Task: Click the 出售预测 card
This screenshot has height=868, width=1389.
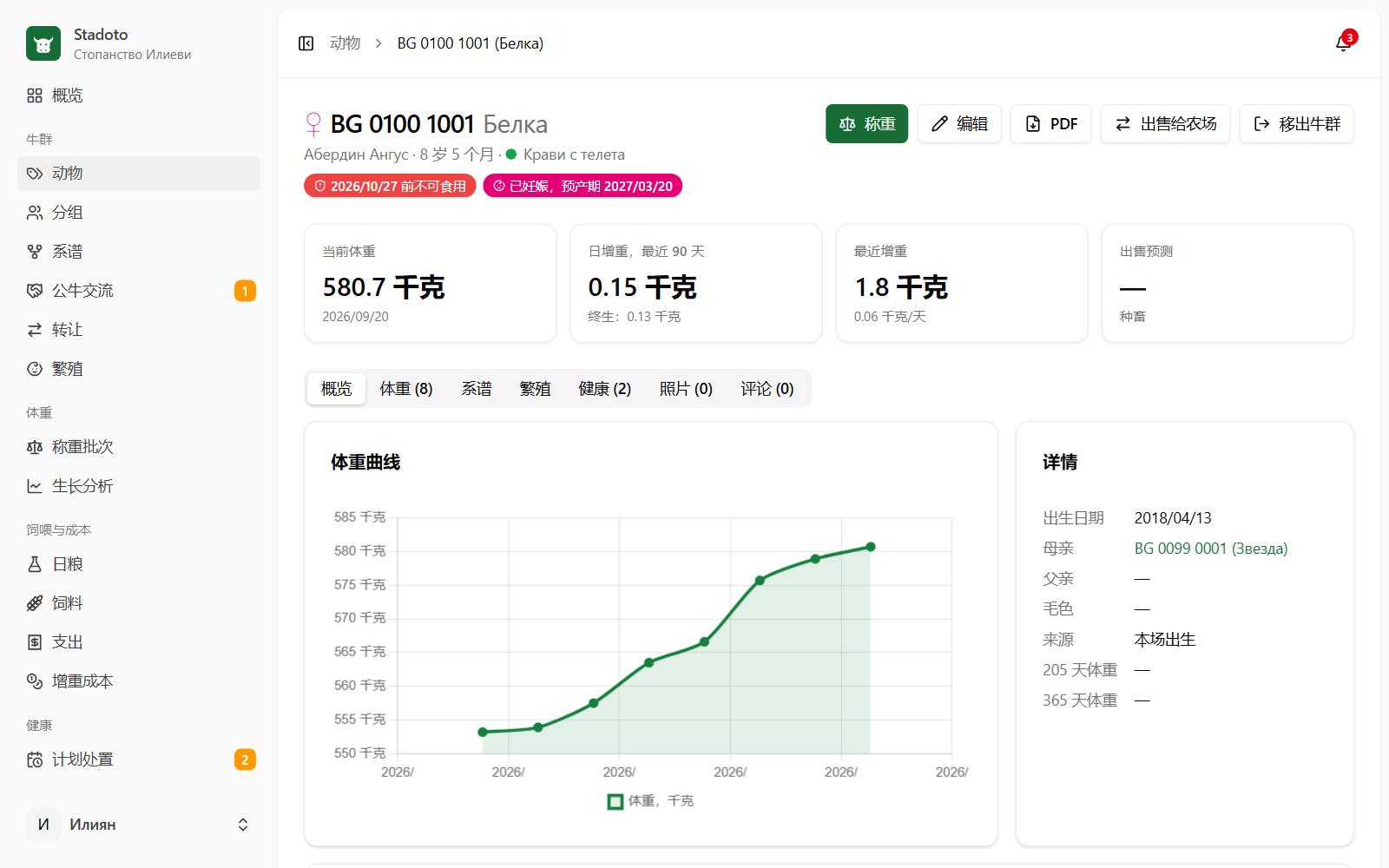Action: click(x=1228, y=284)
